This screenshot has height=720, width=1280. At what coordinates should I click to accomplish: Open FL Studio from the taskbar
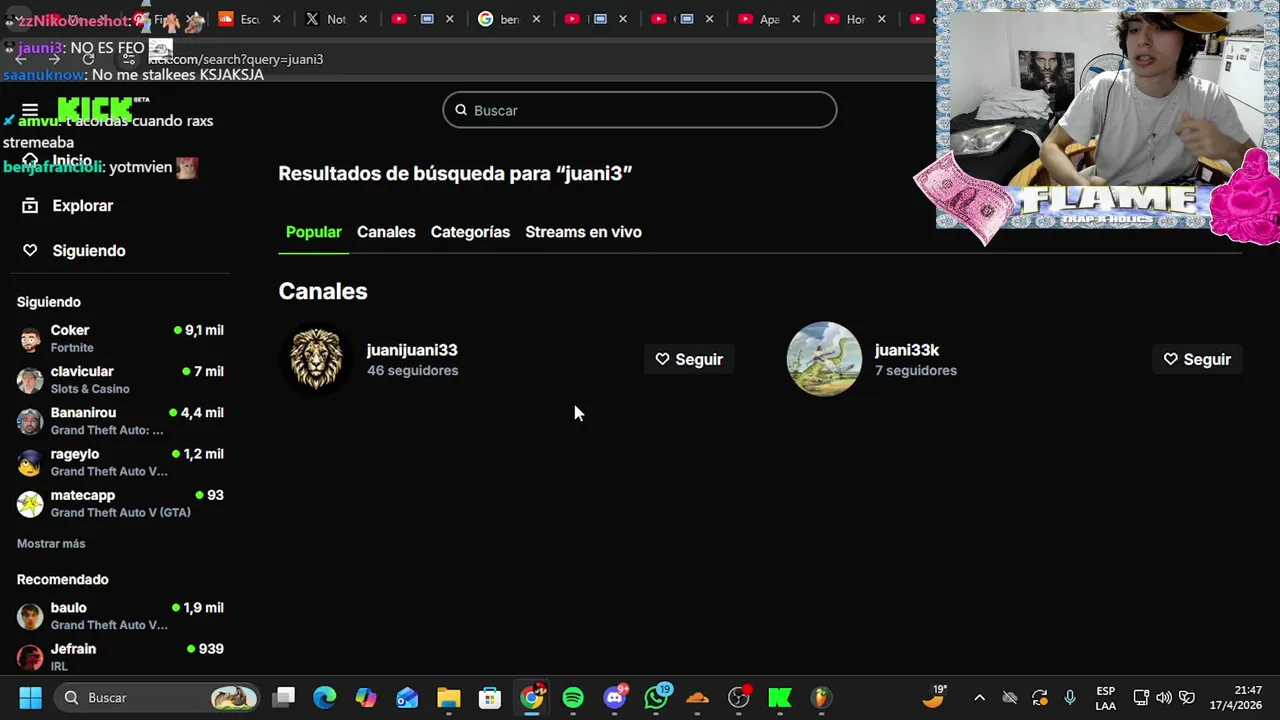click(x=820, y=697)
